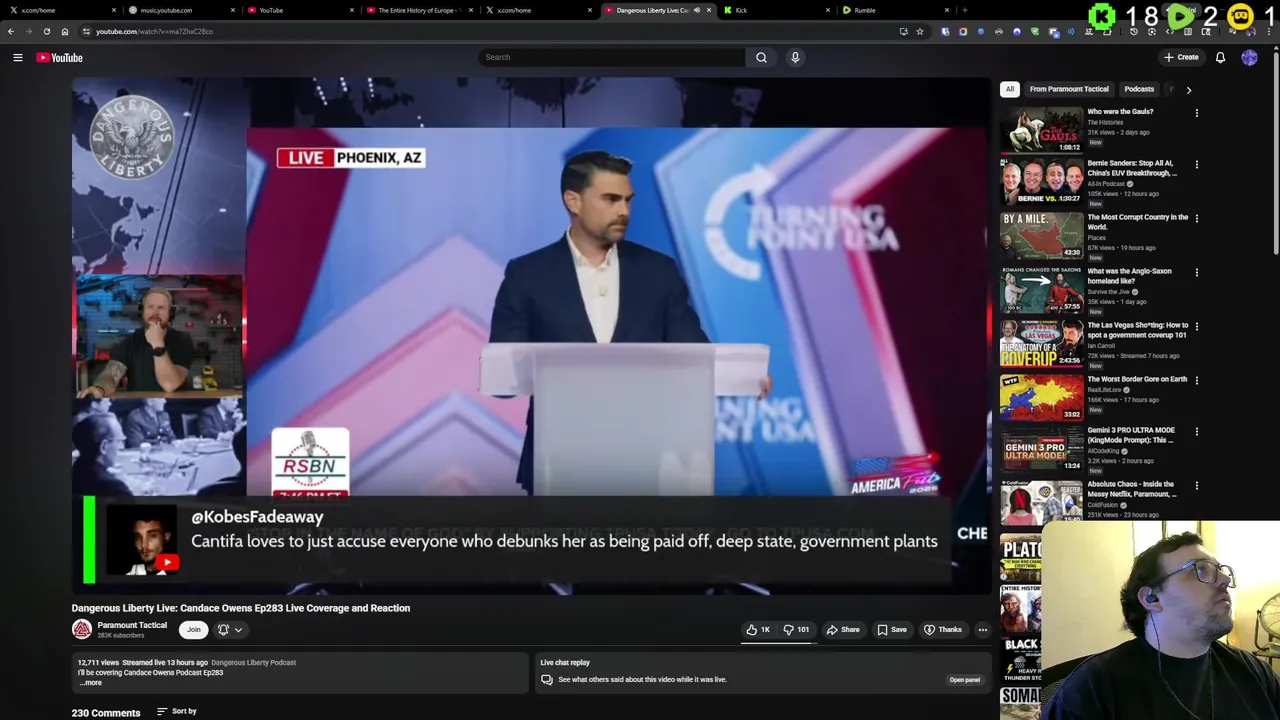Like the video with thumbs up

758,630
